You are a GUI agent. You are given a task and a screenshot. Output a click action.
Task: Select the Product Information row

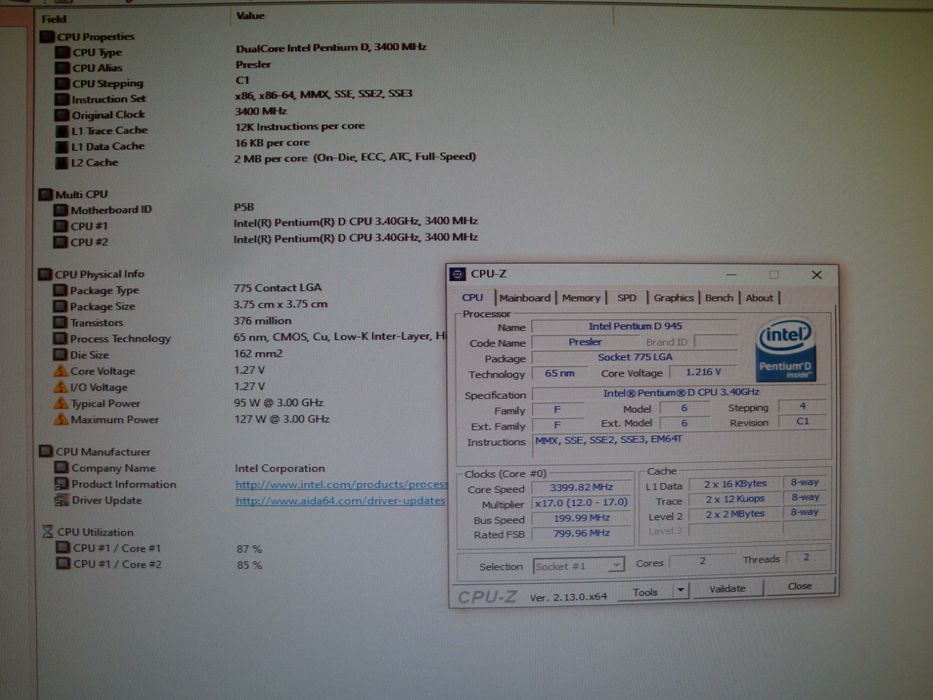tap(250, 484)
